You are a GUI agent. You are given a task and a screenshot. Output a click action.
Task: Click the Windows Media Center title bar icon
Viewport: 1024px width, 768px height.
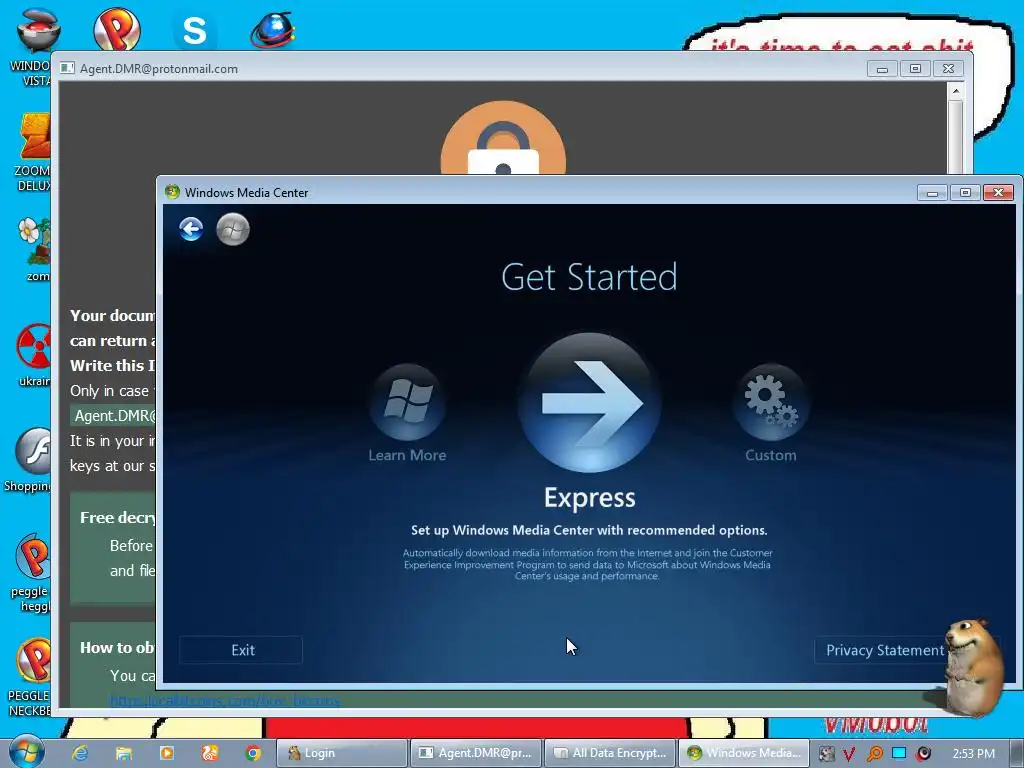pos(172,192)
